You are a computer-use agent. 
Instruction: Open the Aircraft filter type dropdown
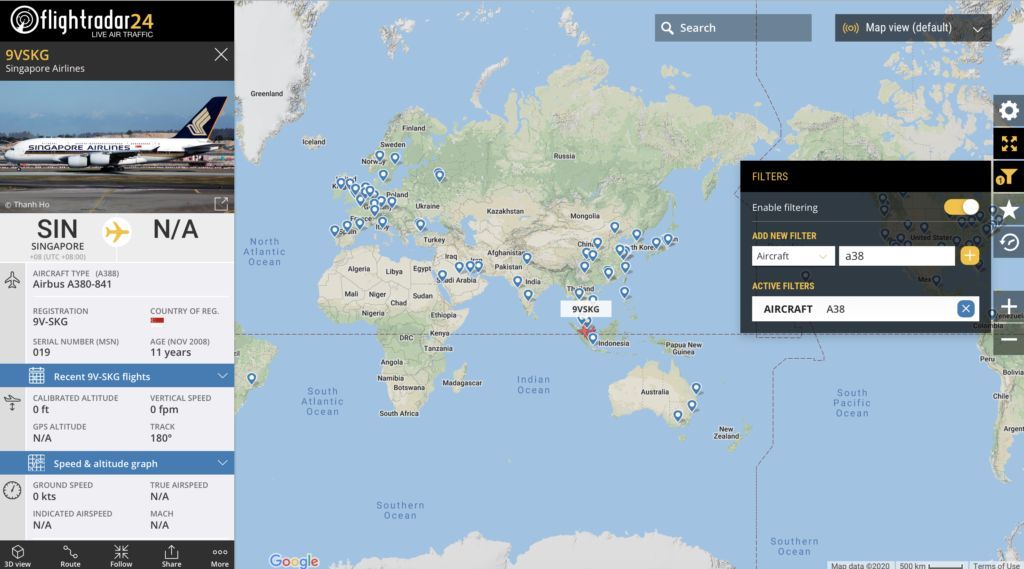(793, 256)
